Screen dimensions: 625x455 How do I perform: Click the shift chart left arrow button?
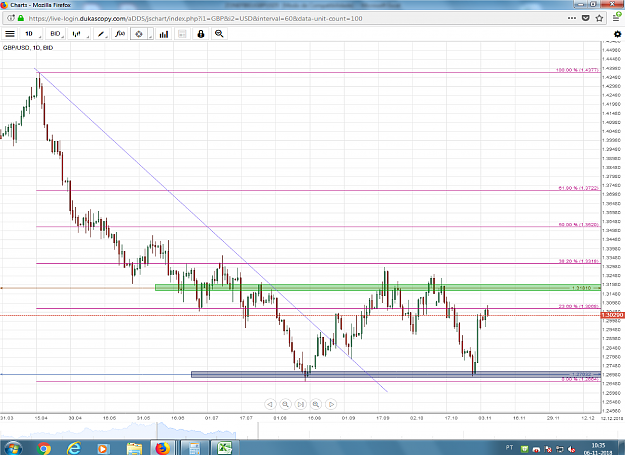(270, 404)
